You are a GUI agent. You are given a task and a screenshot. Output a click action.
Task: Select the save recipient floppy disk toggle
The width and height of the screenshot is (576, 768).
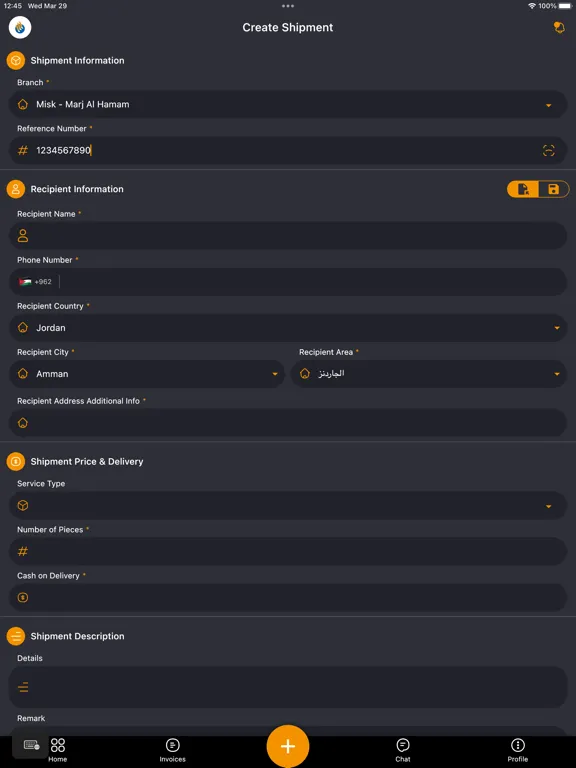tap(553, 189)
